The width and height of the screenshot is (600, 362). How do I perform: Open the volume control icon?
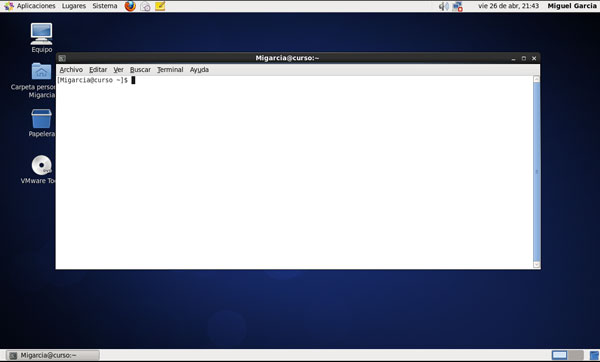(x=443, y=6)
